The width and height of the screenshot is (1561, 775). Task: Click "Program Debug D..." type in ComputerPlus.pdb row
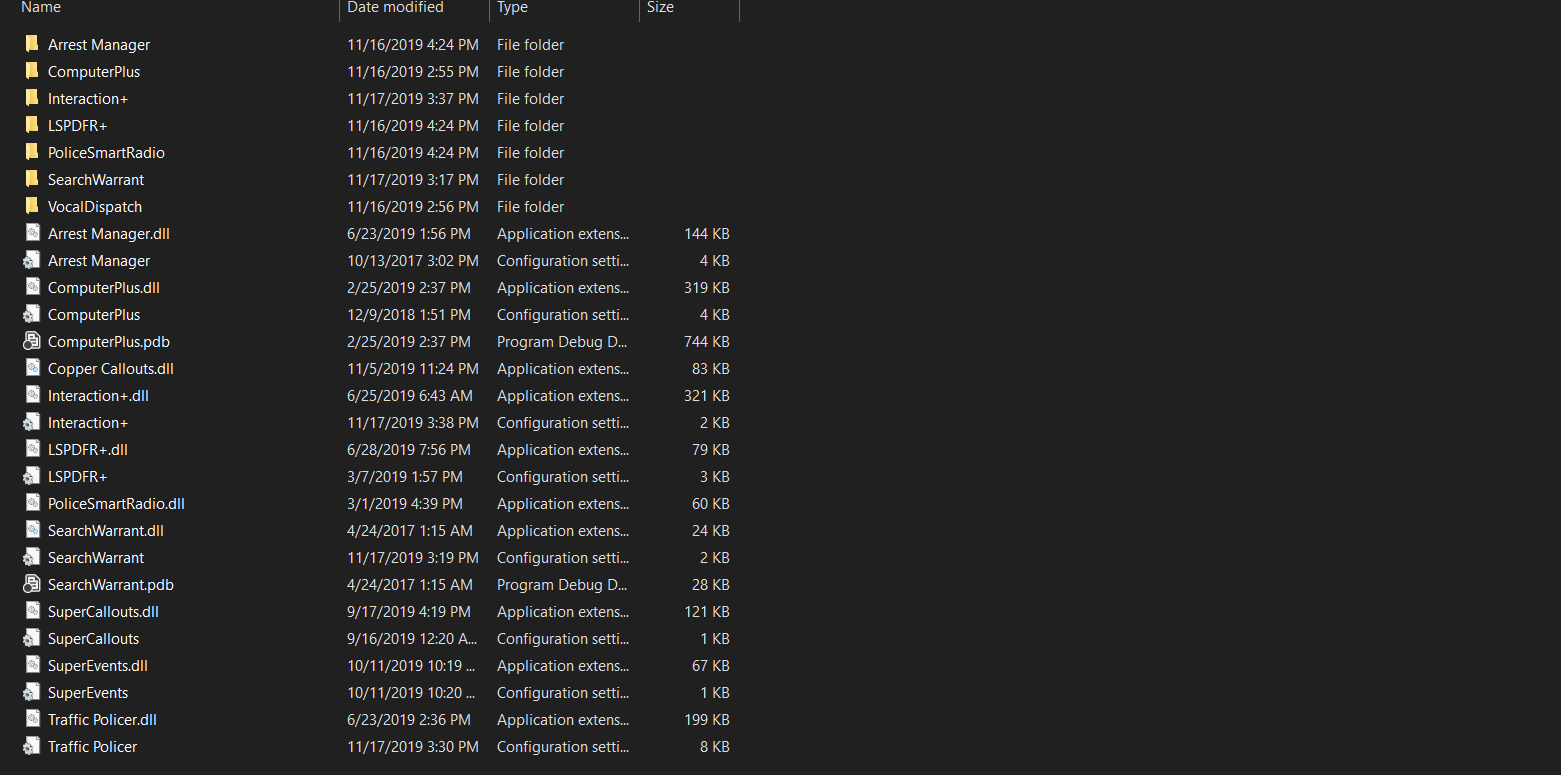[563, 341]
